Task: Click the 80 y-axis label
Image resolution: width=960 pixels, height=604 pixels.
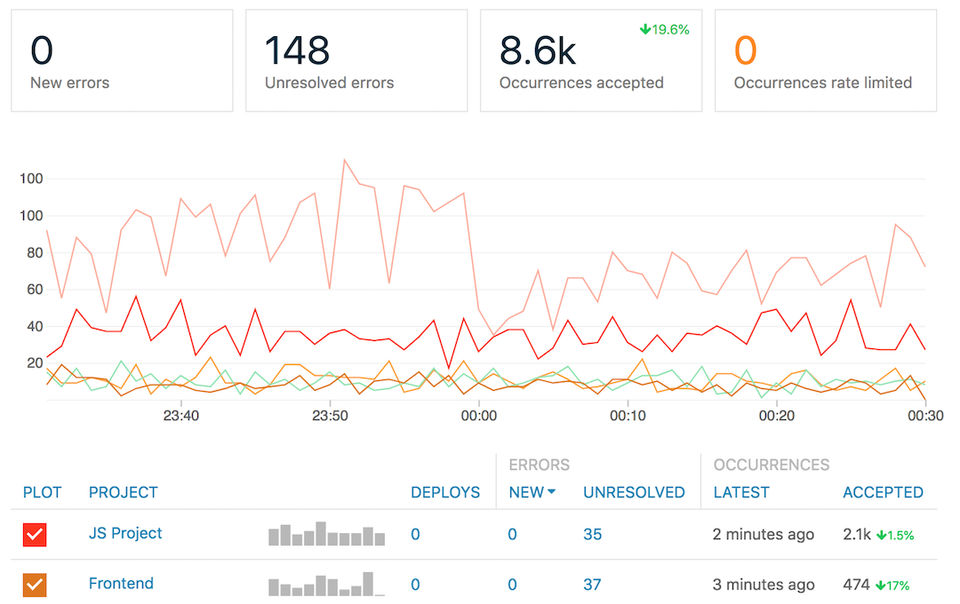Action: [35, 253]
